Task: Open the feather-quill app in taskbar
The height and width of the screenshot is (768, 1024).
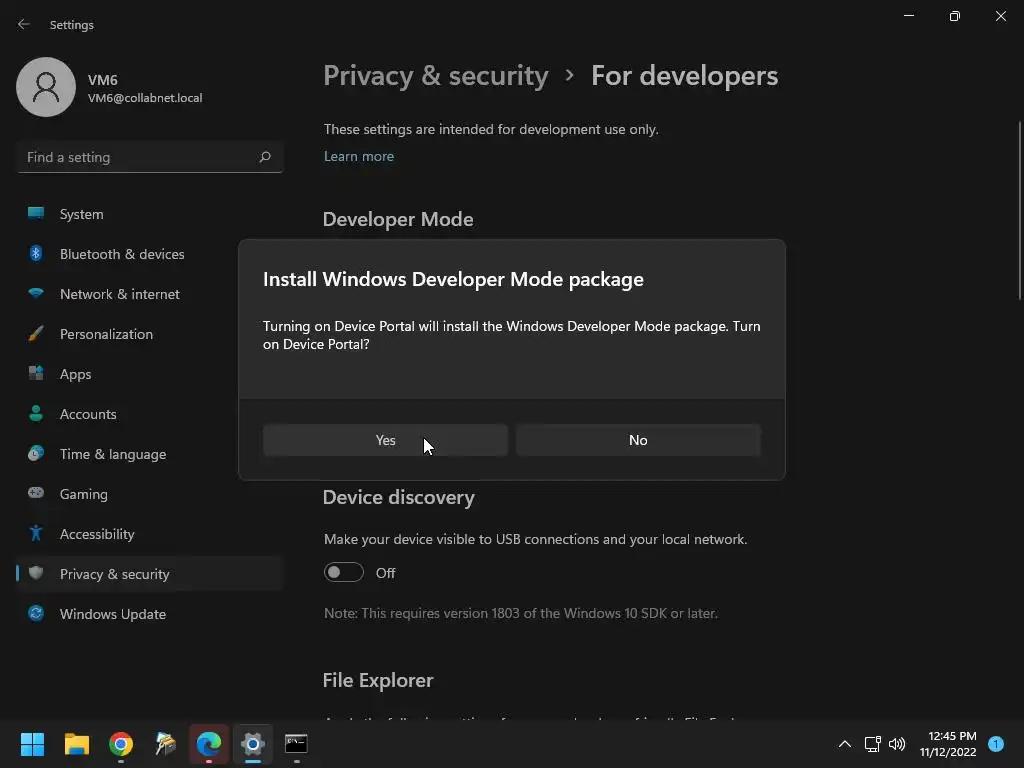Action: click(x=165, y=744)
